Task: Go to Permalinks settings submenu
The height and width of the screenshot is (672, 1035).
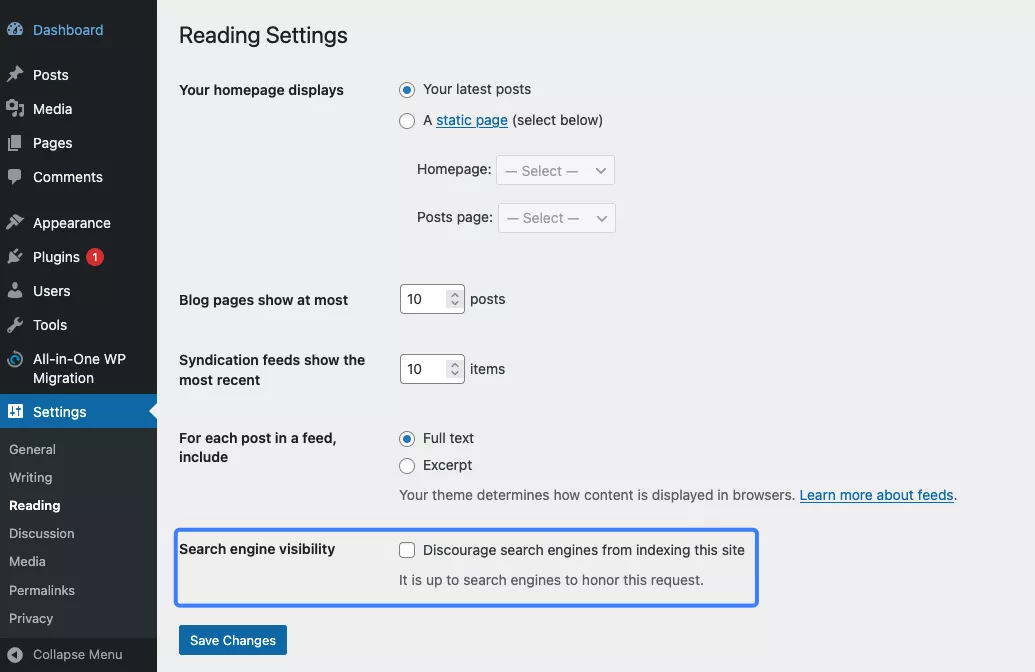Action: tap(42, 590)
